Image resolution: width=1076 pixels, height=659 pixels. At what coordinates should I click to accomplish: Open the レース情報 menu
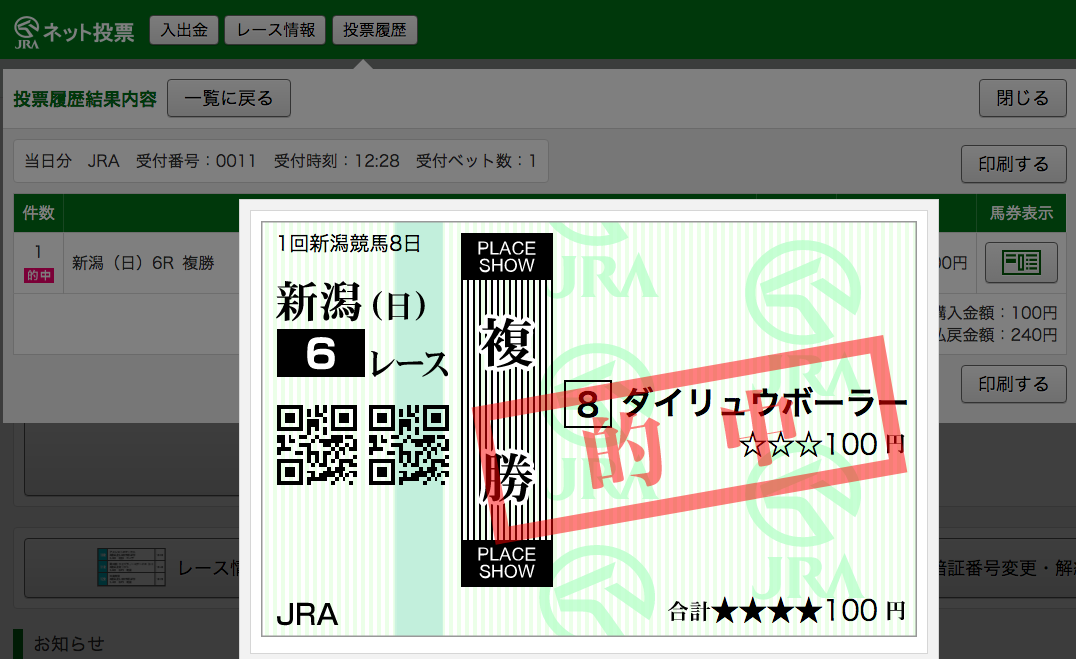(x=276, y=30)
